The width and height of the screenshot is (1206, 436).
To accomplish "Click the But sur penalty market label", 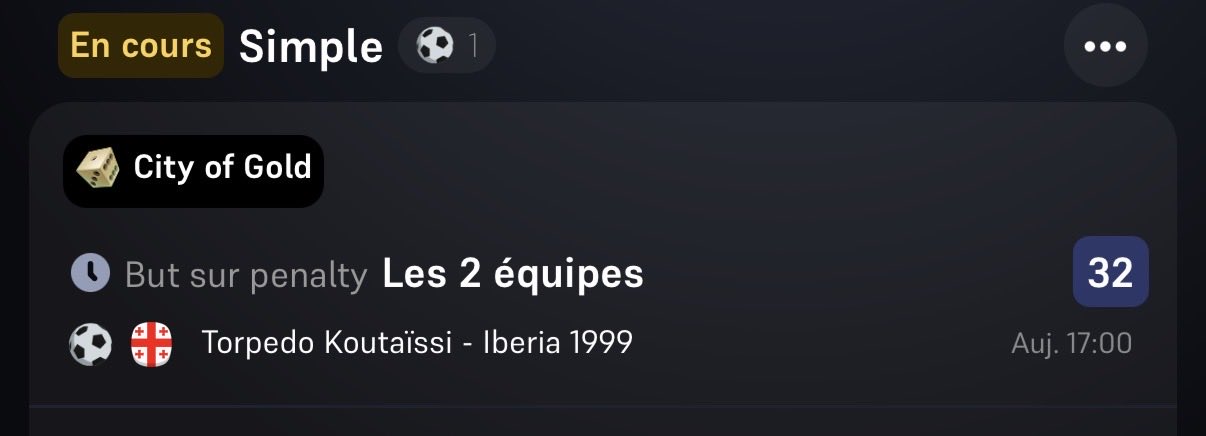I will [x=246, y=275].
